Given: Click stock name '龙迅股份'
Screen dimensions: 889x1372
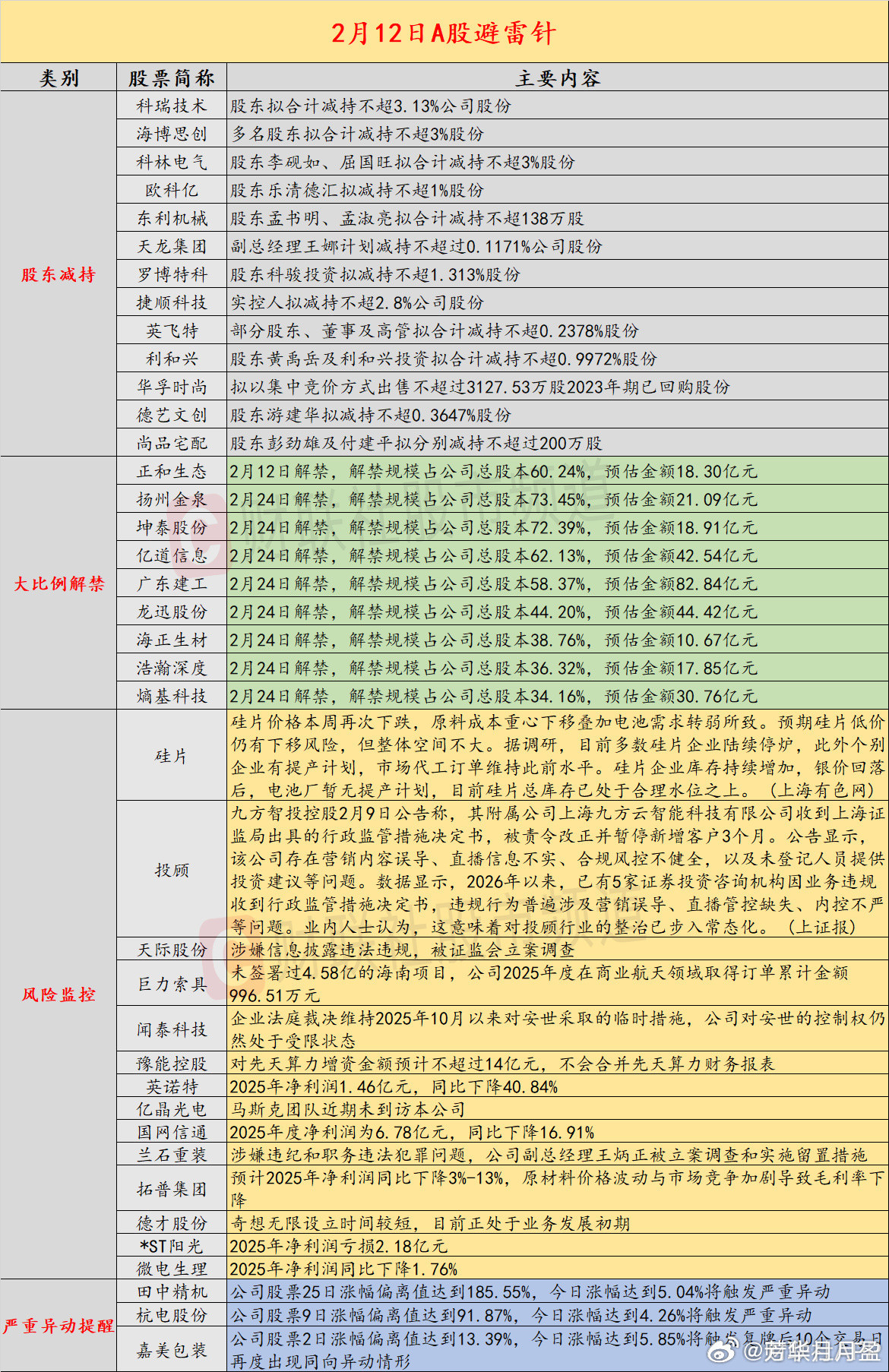Looking at the screenshot, I should pos(172,612).
